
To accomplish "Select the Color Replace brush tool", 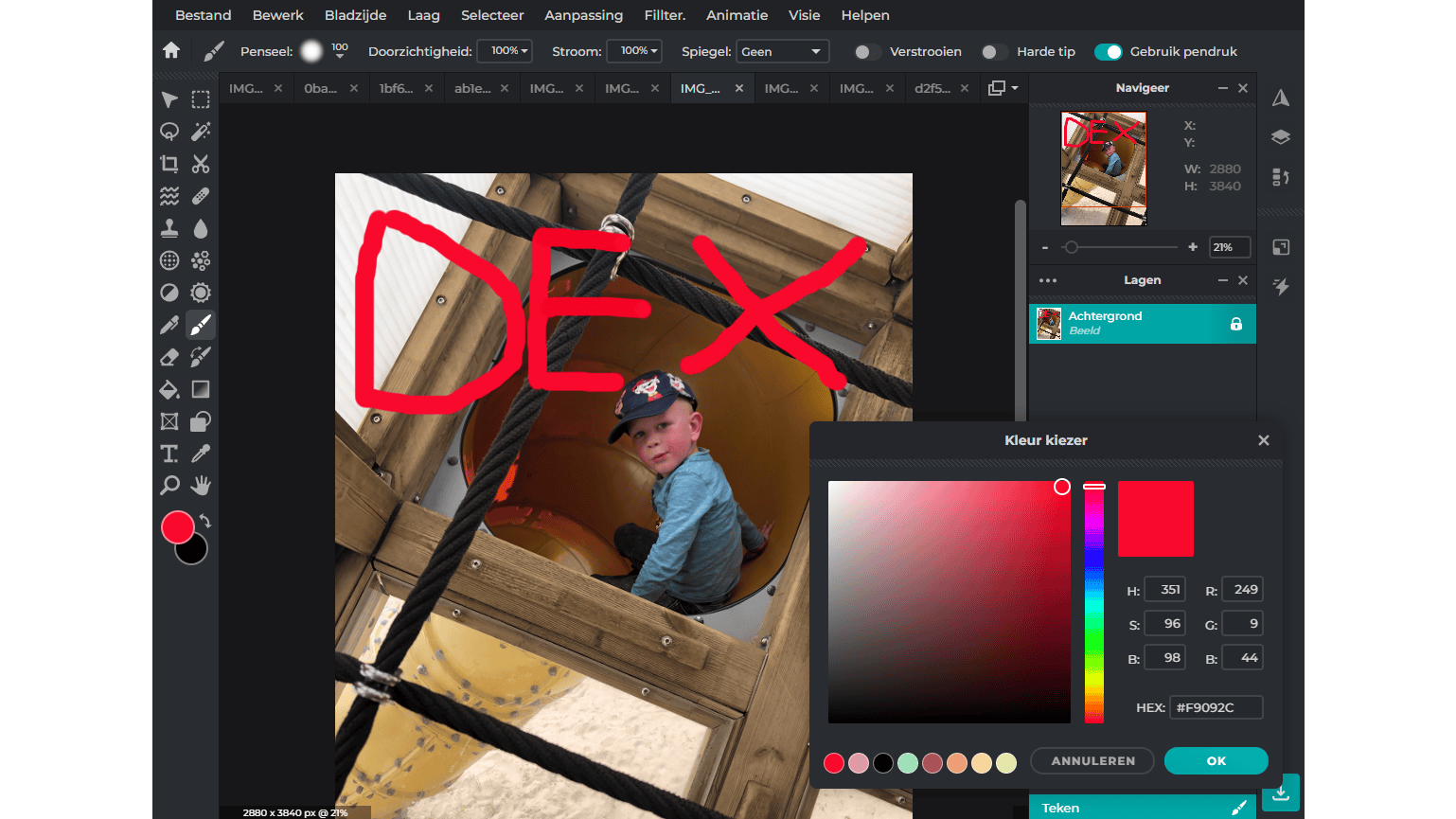I will tap(201, 357).
